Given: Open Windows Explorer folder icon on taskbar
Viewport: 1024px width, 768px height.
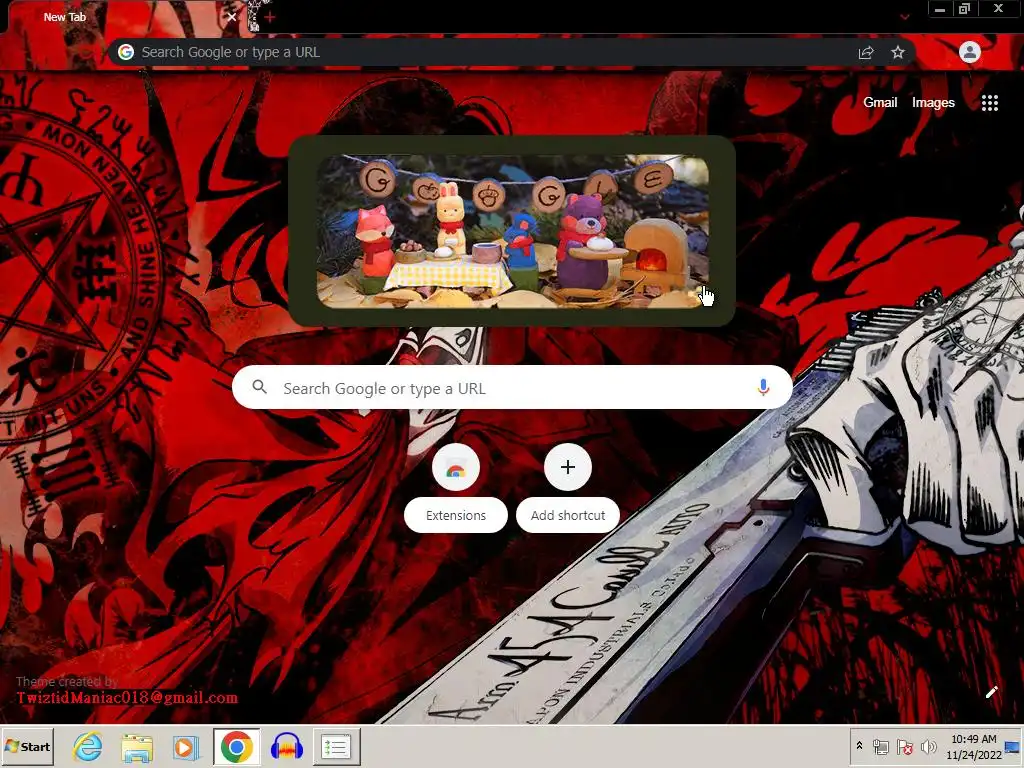Looking at the screenshot, I should click(136, 746).
